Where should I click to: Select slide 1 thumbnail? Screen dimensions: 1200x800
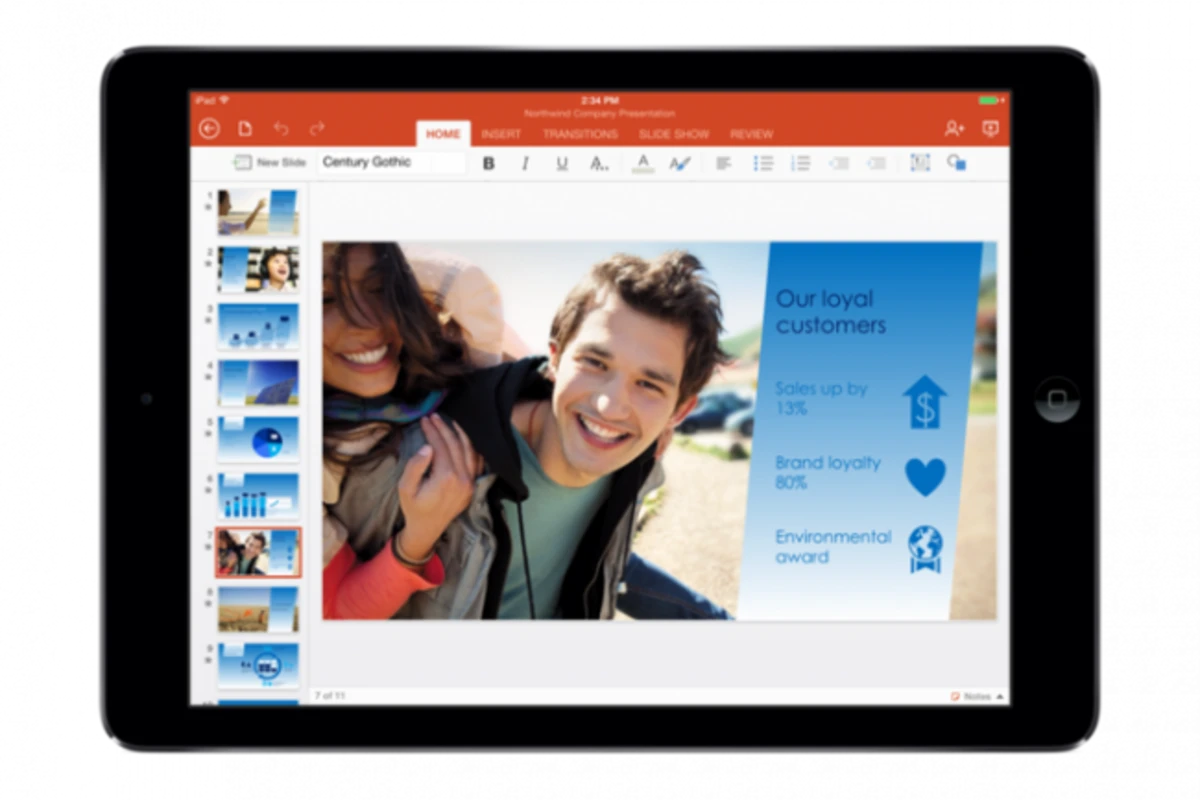[258, 212]
